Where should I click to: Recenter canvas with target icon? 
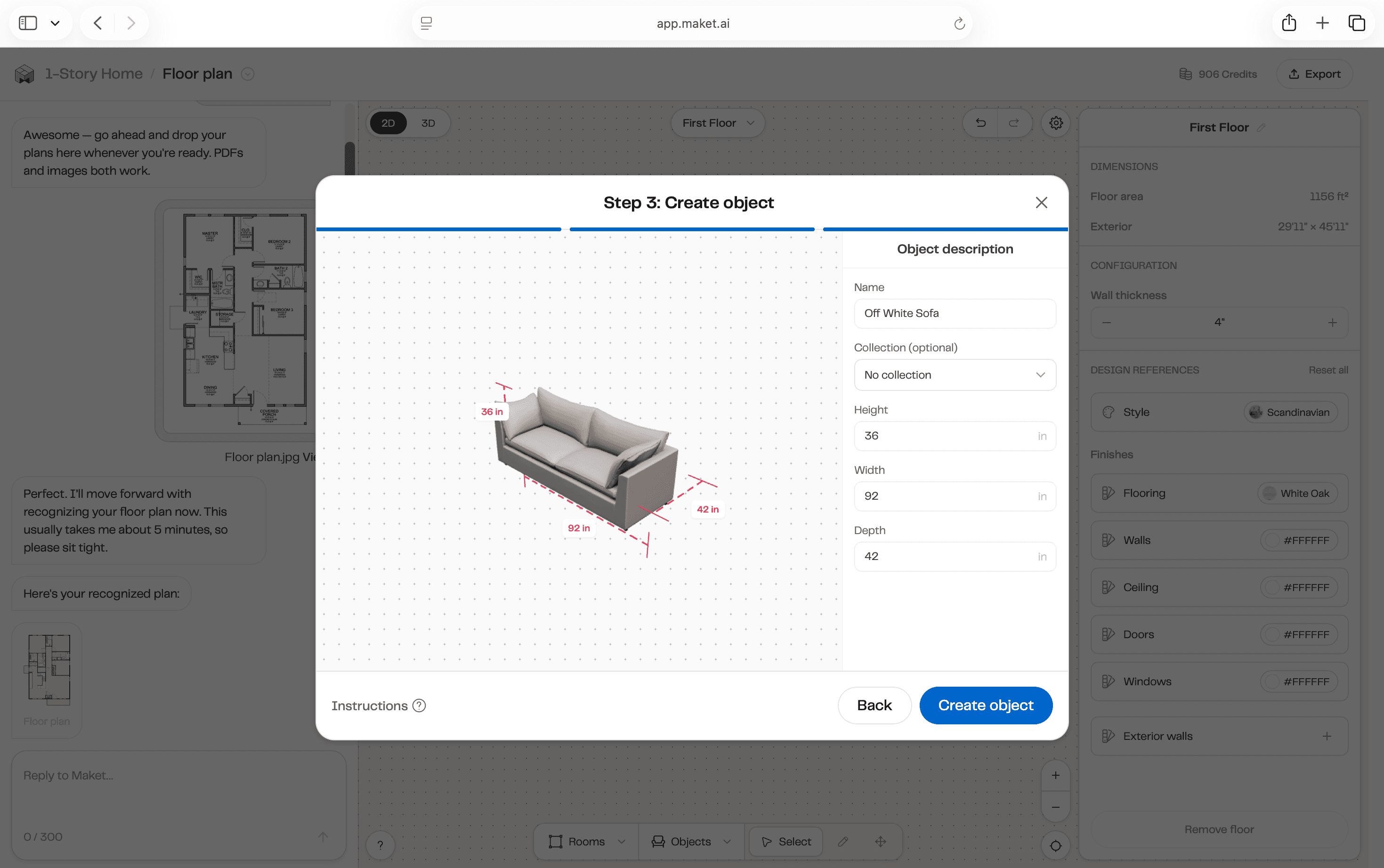pyautogui.click(x=1055, y=845)
